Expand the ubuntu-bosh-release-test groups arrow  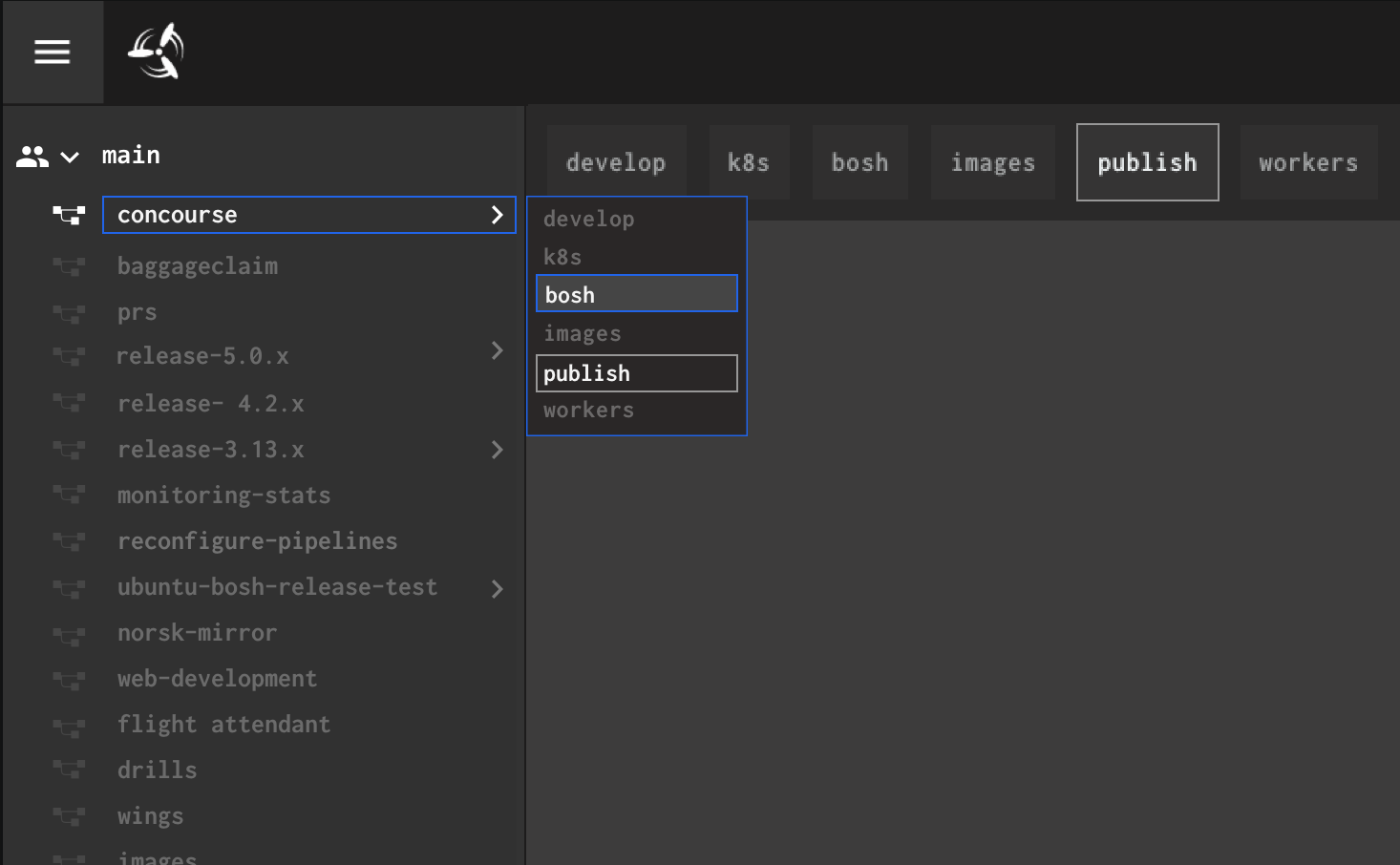point(496,589)
